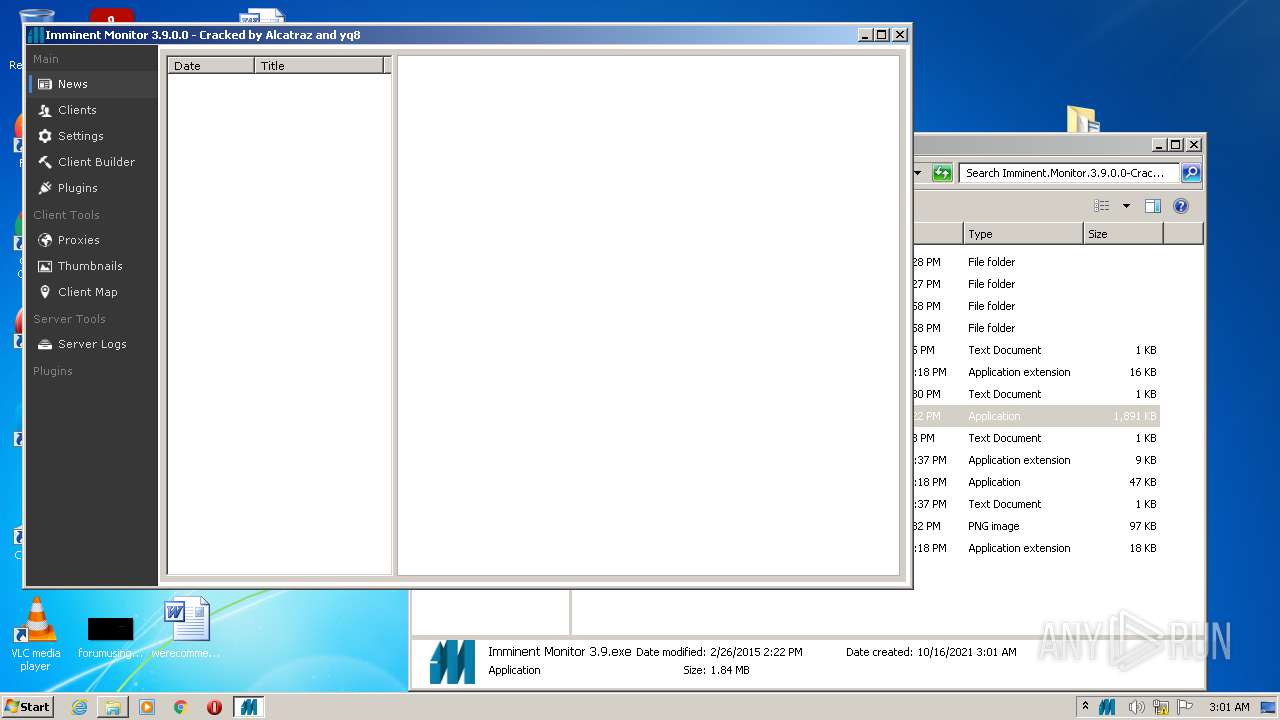Screen dimensions: 1280x720
Task: Open Windows Explorer taskbar button
Action: (113, 707)
